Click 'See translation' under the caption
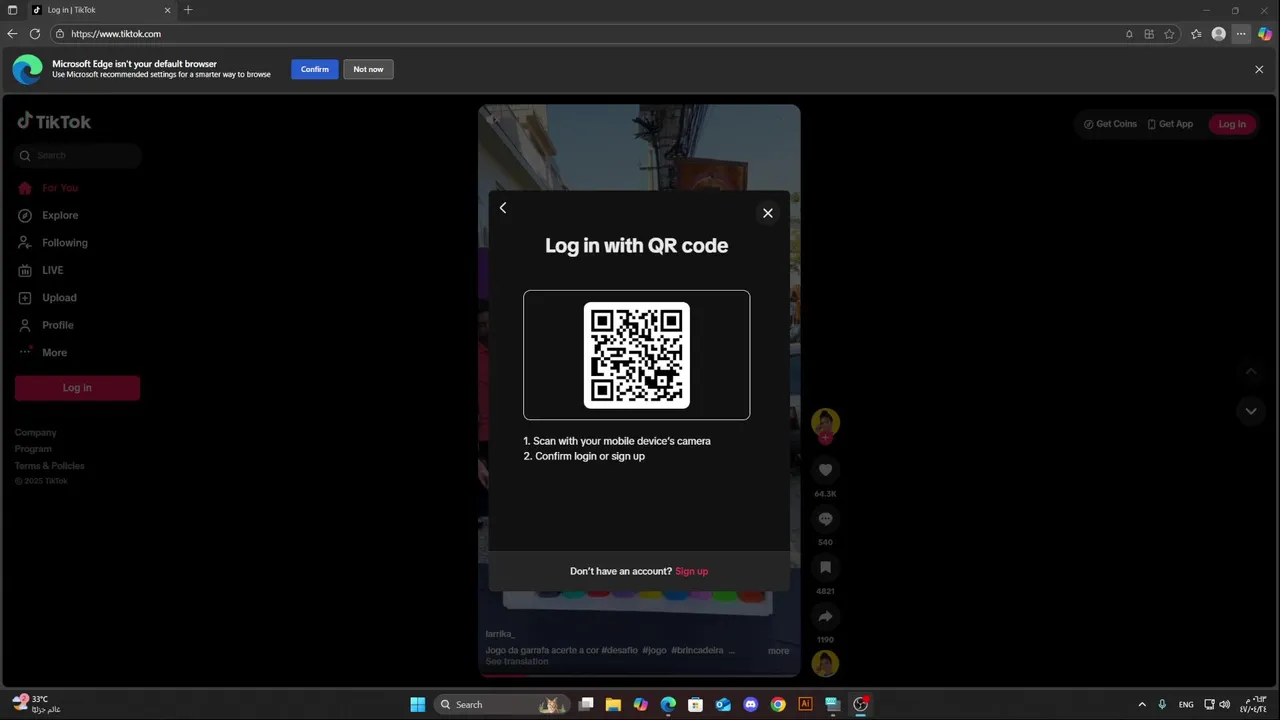 (x=517, y=662)
